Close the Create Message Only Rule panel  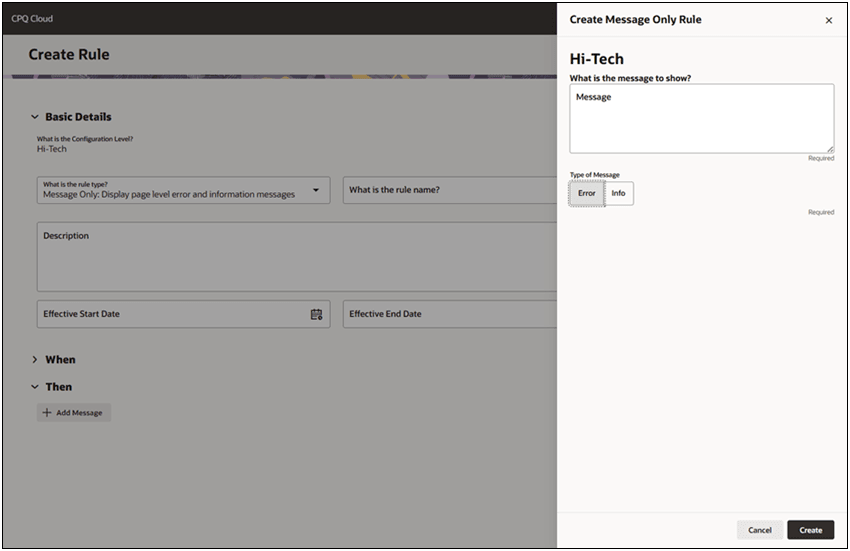pyautogui.click(x=828, y=21)
